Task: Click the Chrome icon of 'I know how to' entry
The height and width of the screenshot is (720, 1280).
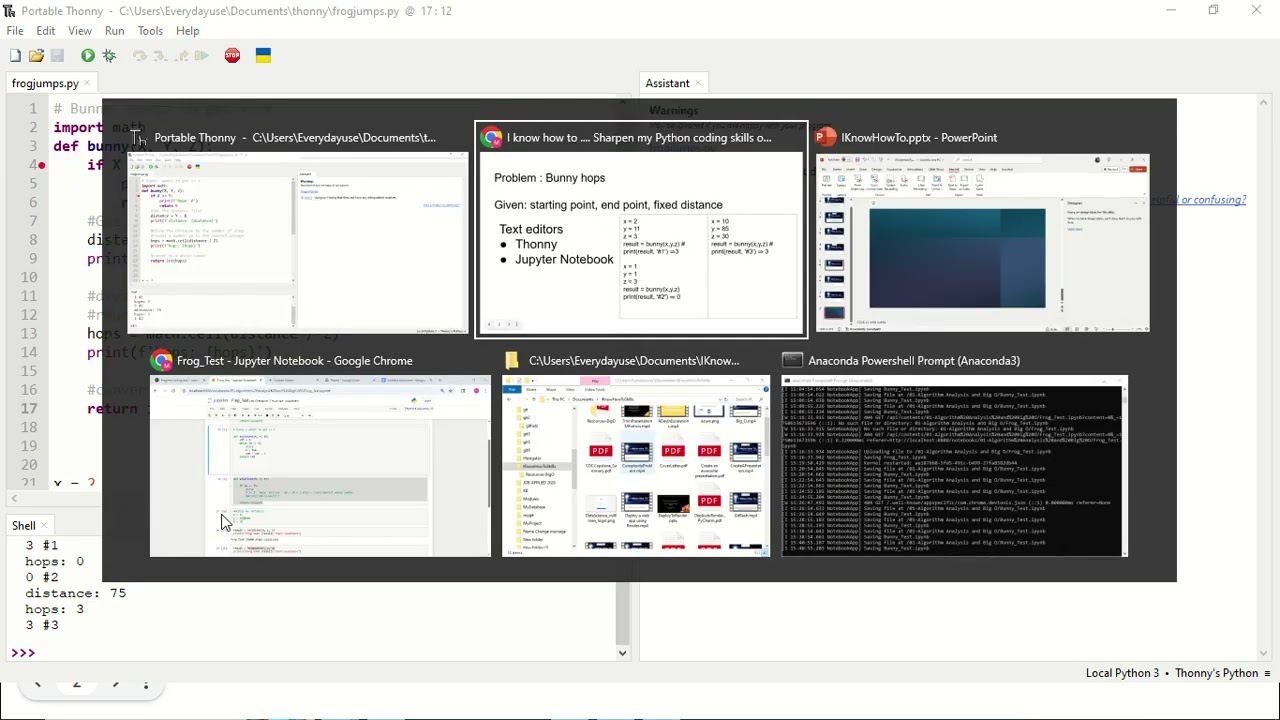Action: pos(491,138)
